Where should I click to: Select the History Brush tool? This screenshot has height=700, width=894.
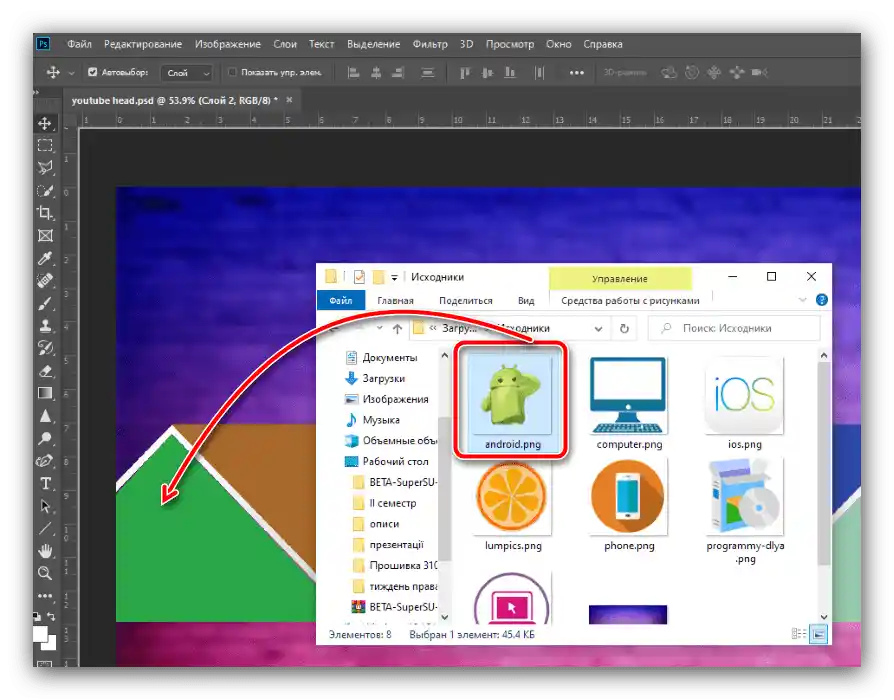click(45, 348)
